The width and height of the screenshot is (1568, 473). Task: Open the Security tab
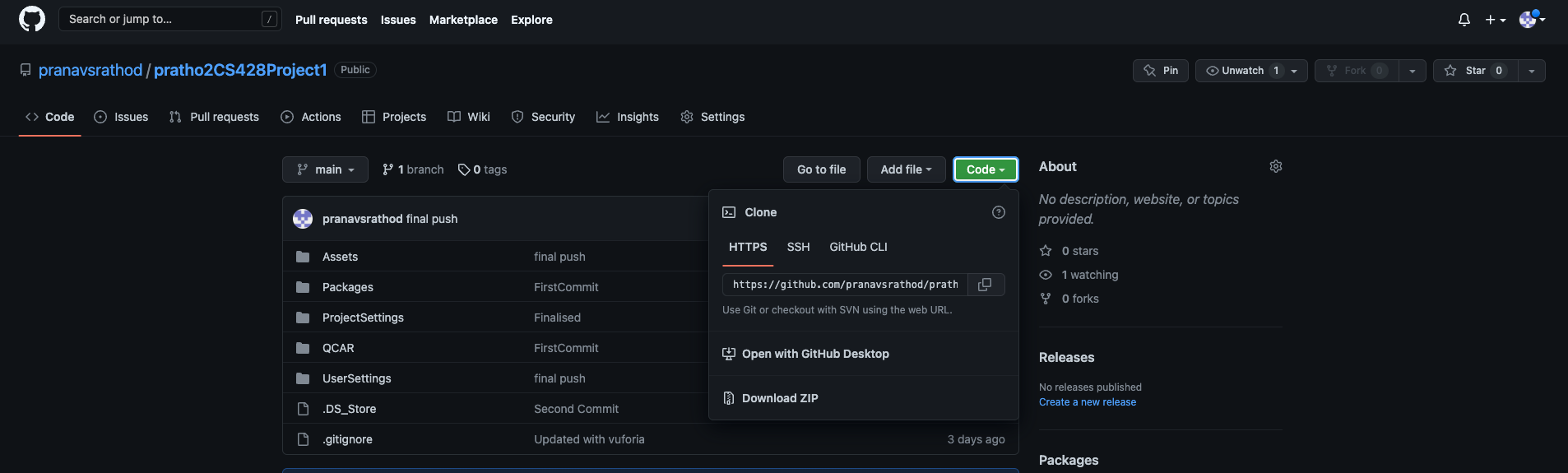coord(543,117)
